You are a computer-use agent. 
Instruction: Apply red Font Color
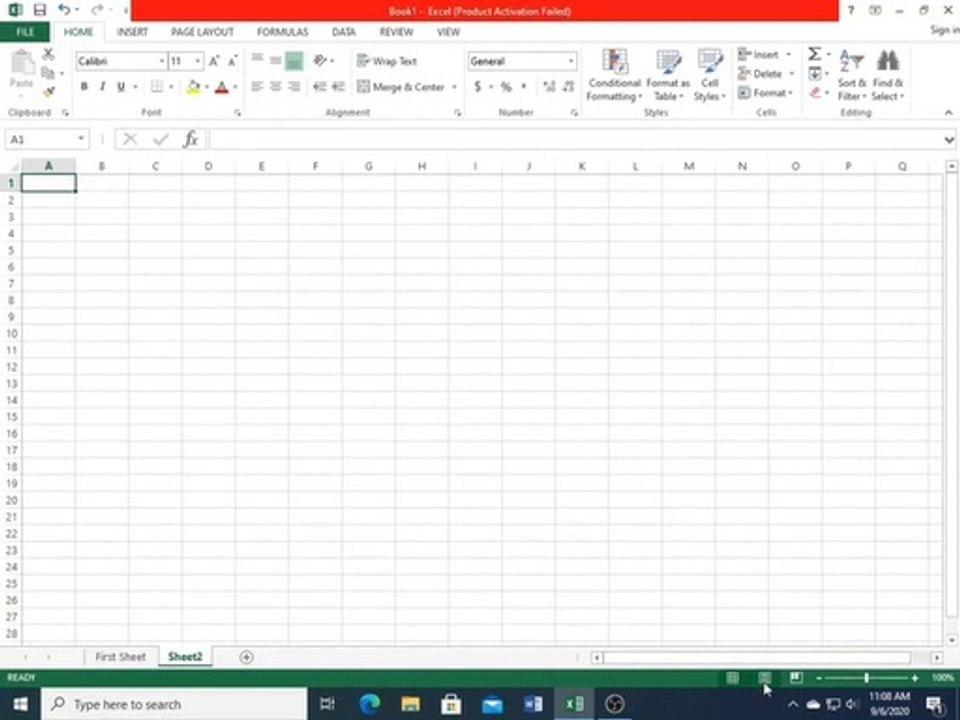click(222, 86)
